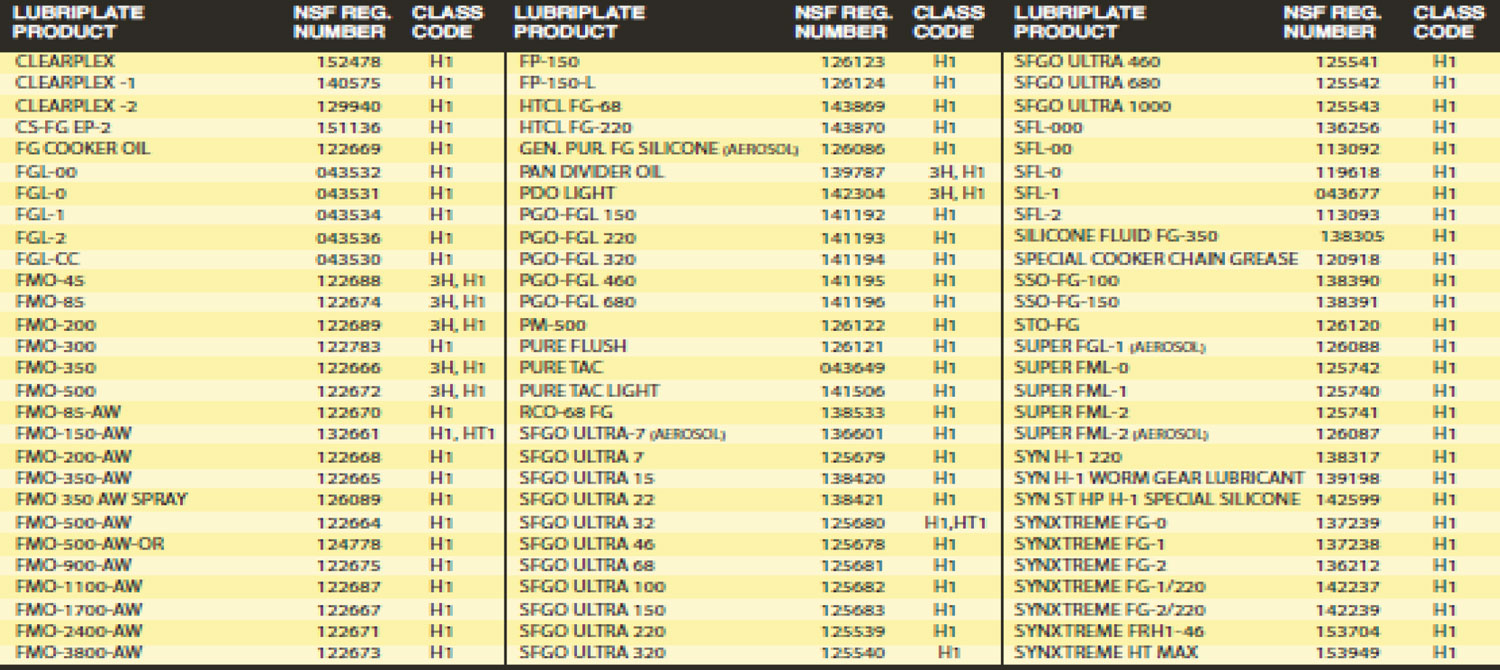Click NSF number 043677
The width and height of the screenshot is (1500, 670).
point(1350,193)
